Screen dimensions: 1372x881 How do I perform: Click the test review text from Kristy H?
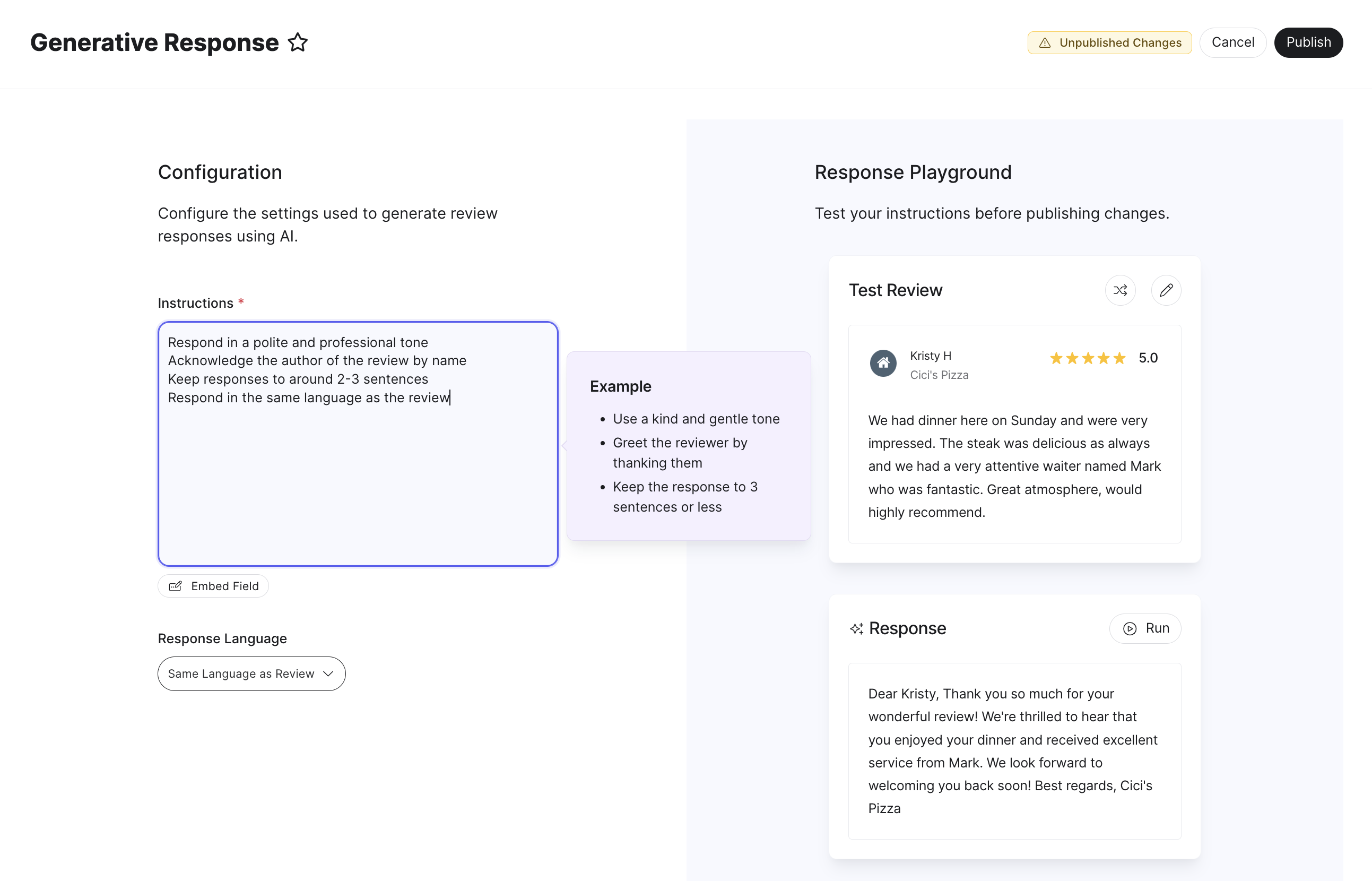click(1014, 465)
